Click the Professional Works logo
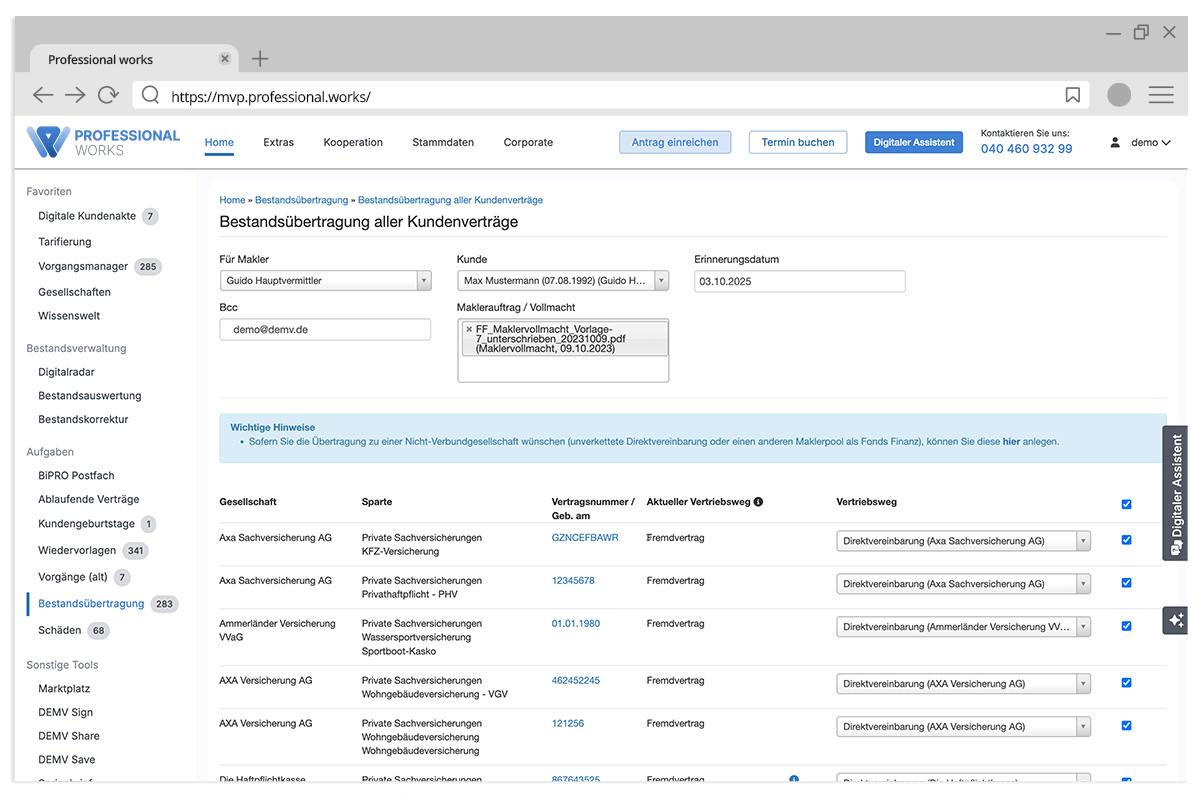Screen dimensions: 1200x799 pyautogui.click(x=103, y=142)
